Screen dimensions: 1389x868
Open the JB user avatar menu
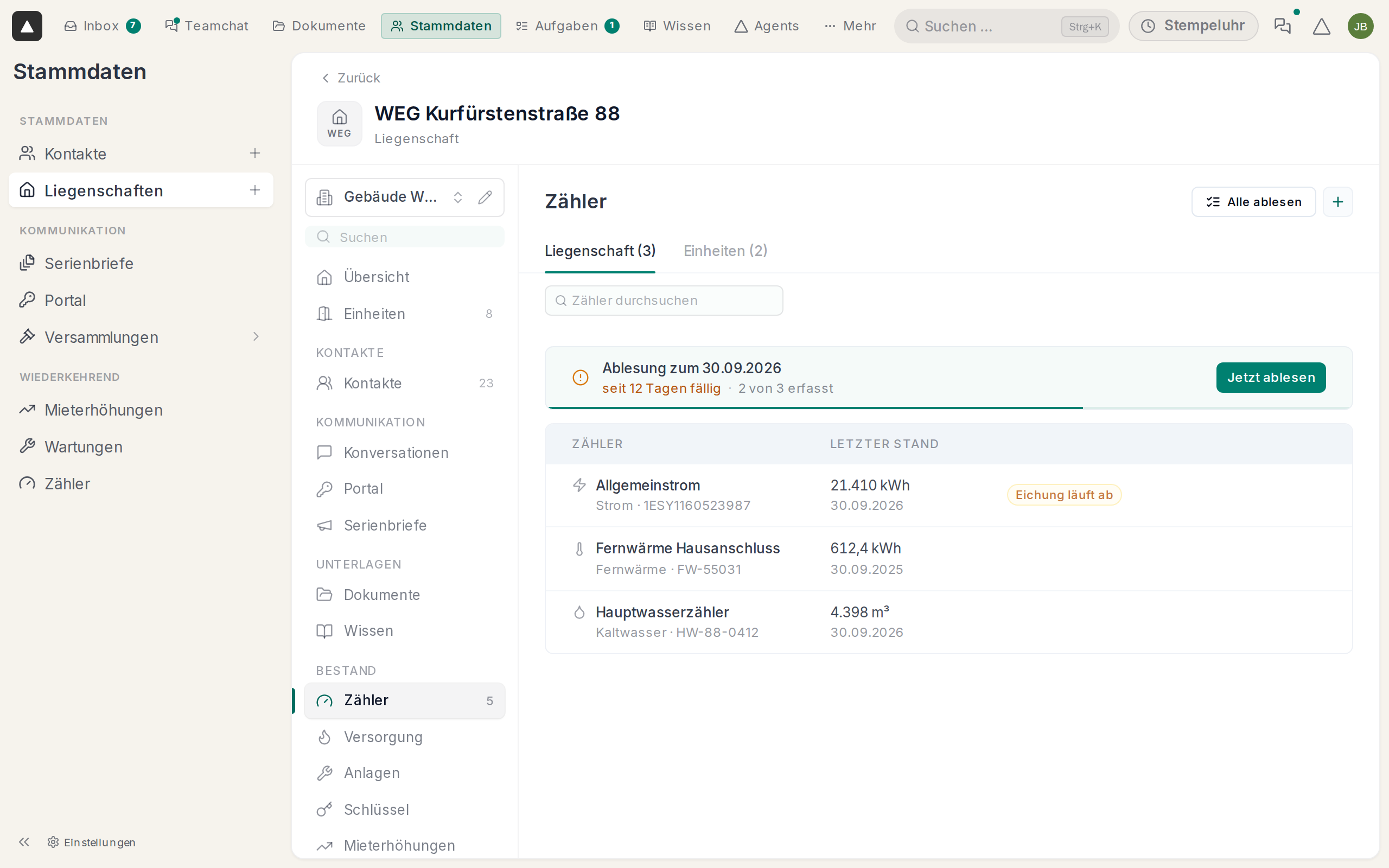(1360, 26)
